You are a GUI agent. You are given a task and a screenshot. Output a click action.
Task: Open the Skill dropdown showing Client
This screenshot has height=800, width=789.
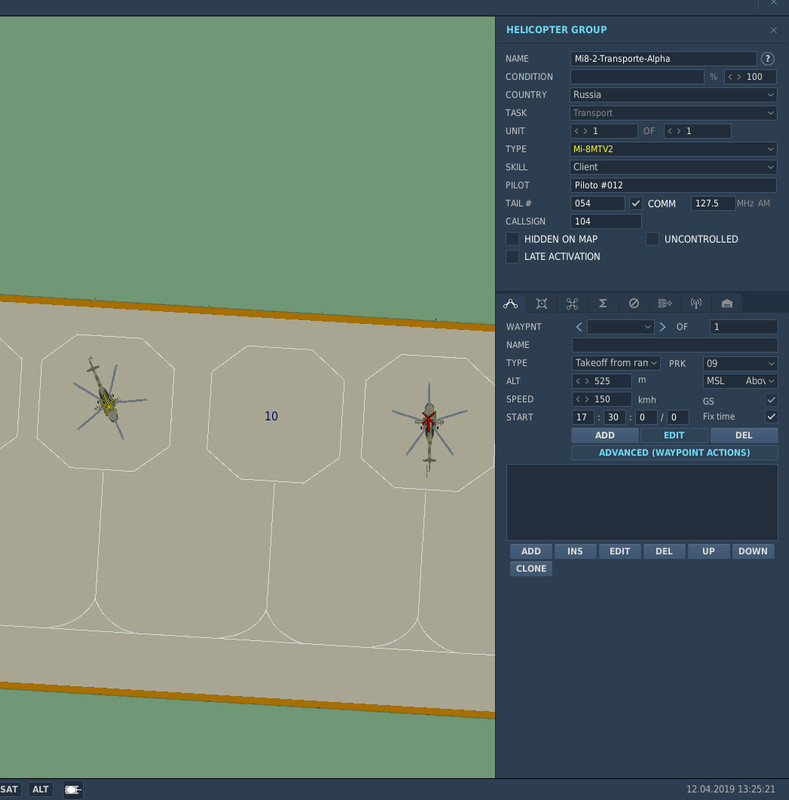pos(673,167)
